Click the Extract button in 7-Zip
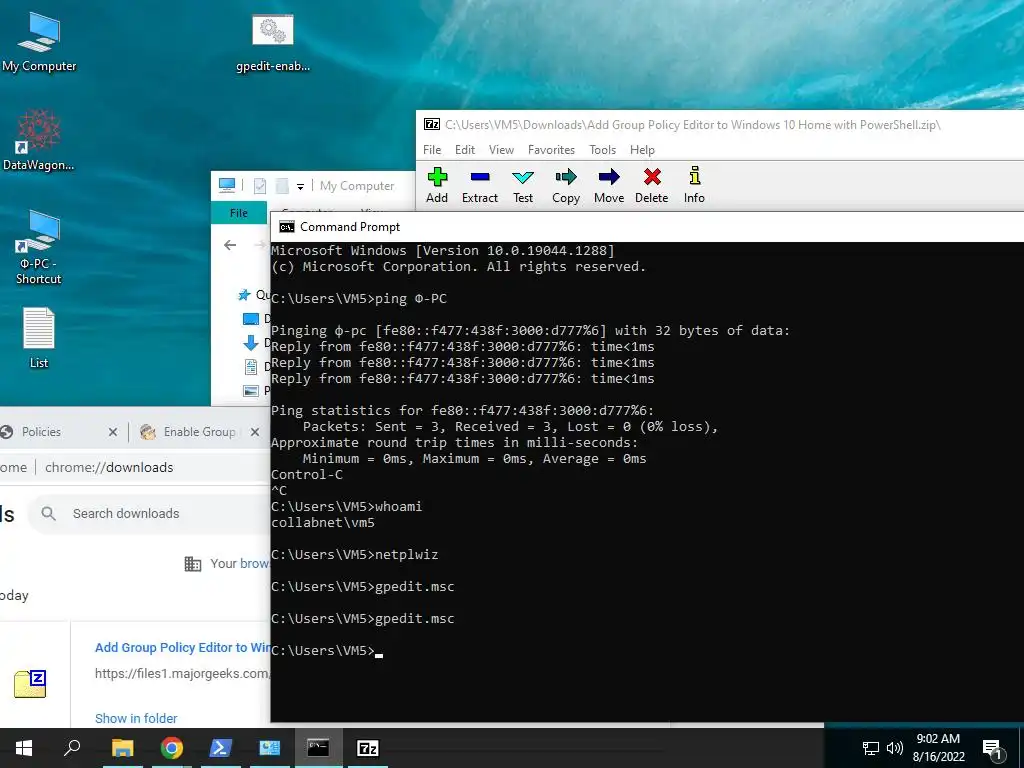1024x768 pixels. (x=480, y=185)
